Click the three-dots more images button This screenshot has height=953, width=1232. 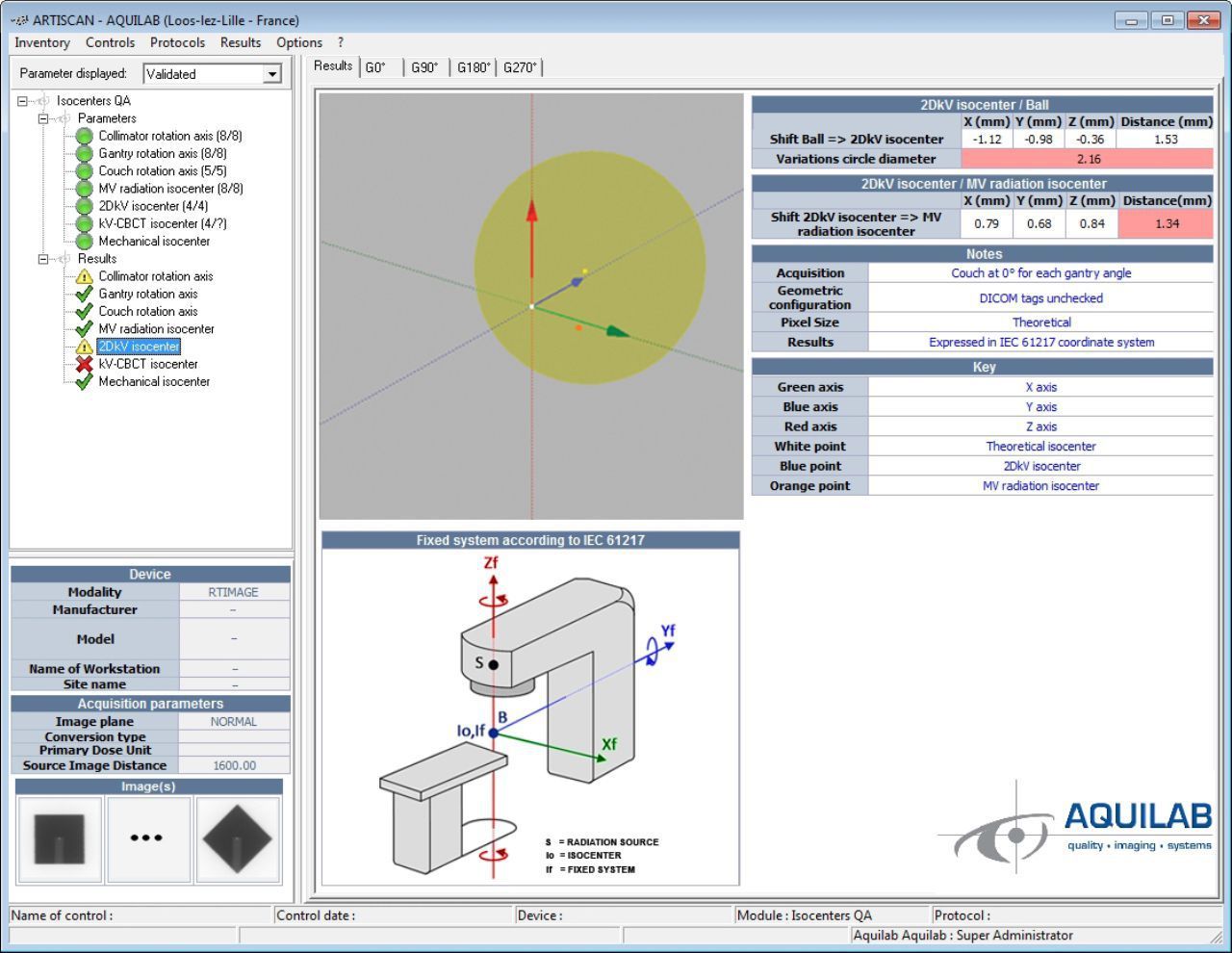point(146,837)
